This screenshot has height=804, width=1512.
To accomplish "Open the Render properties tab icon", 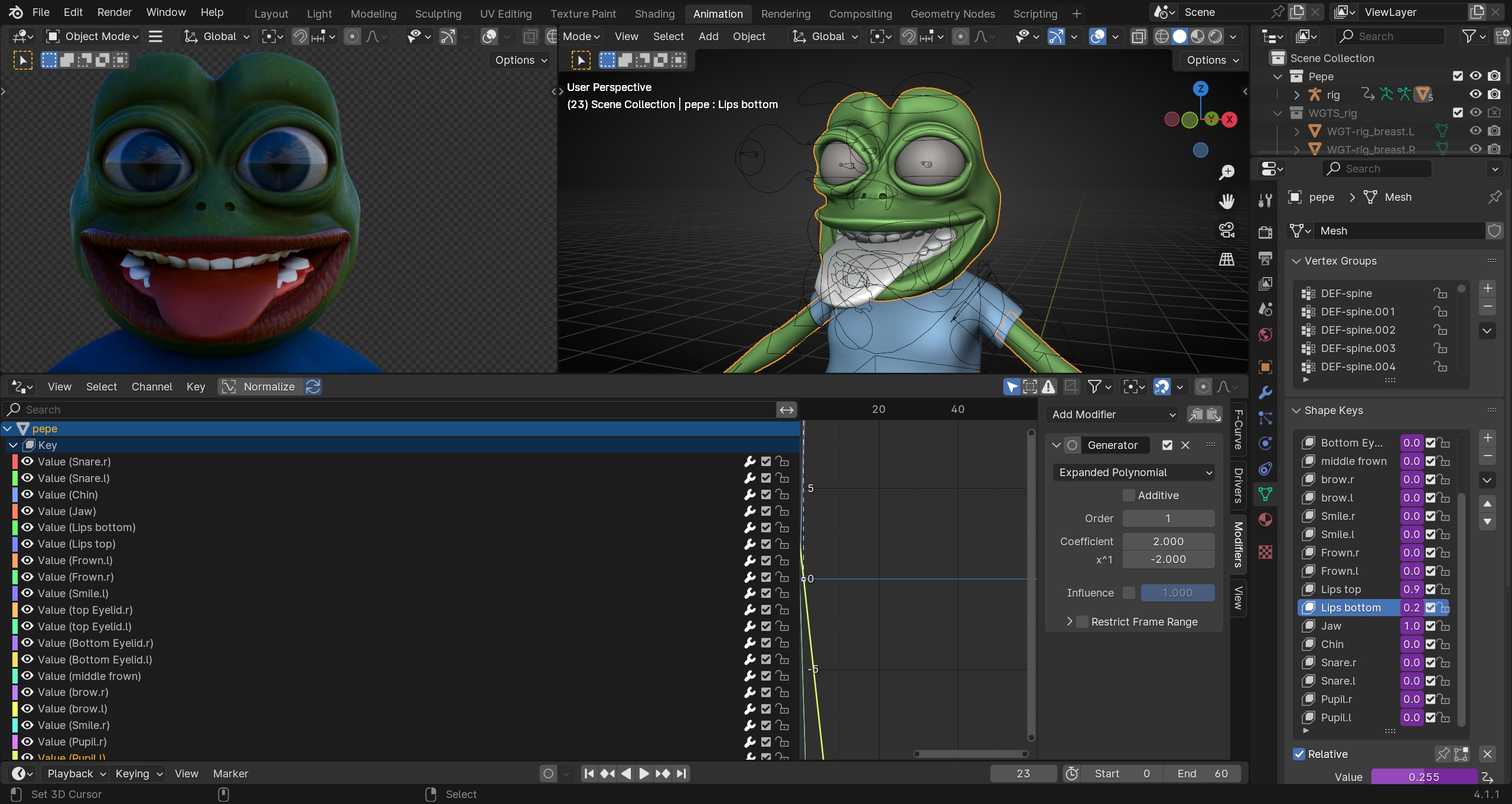I will pyautogui.click(x=1265, y=232).
